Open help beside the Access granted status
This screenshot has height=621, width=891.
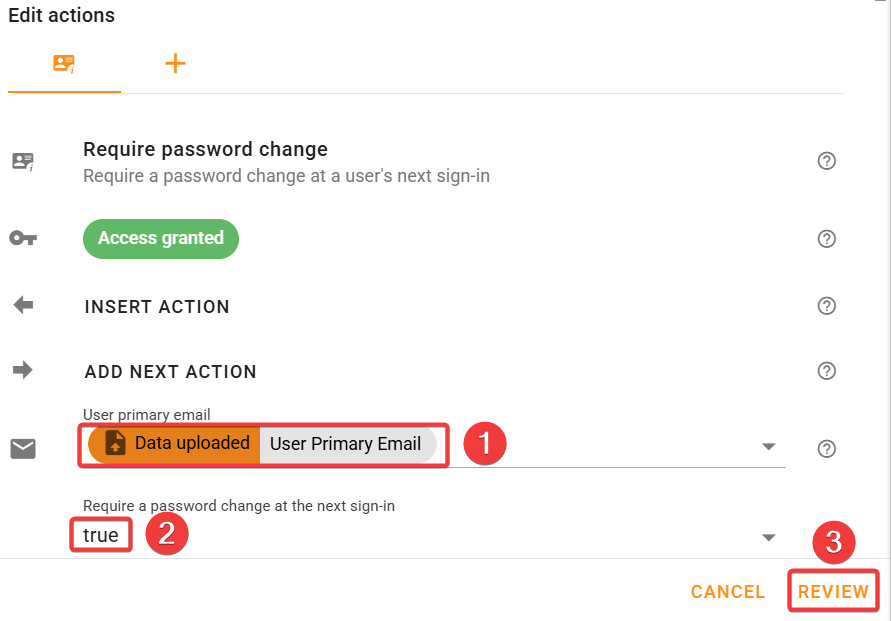click(x=826, y=238)
